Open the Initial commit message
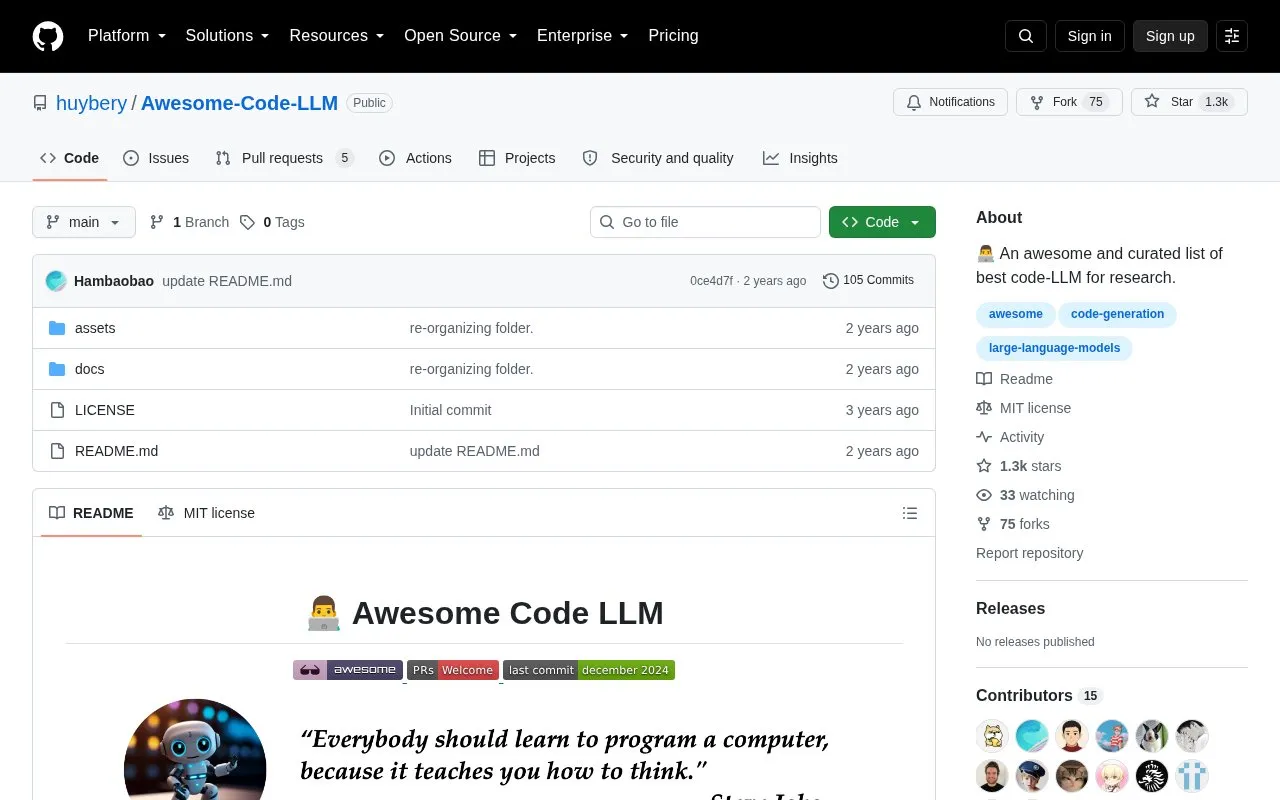1280x800 pixels. [450, 410]
